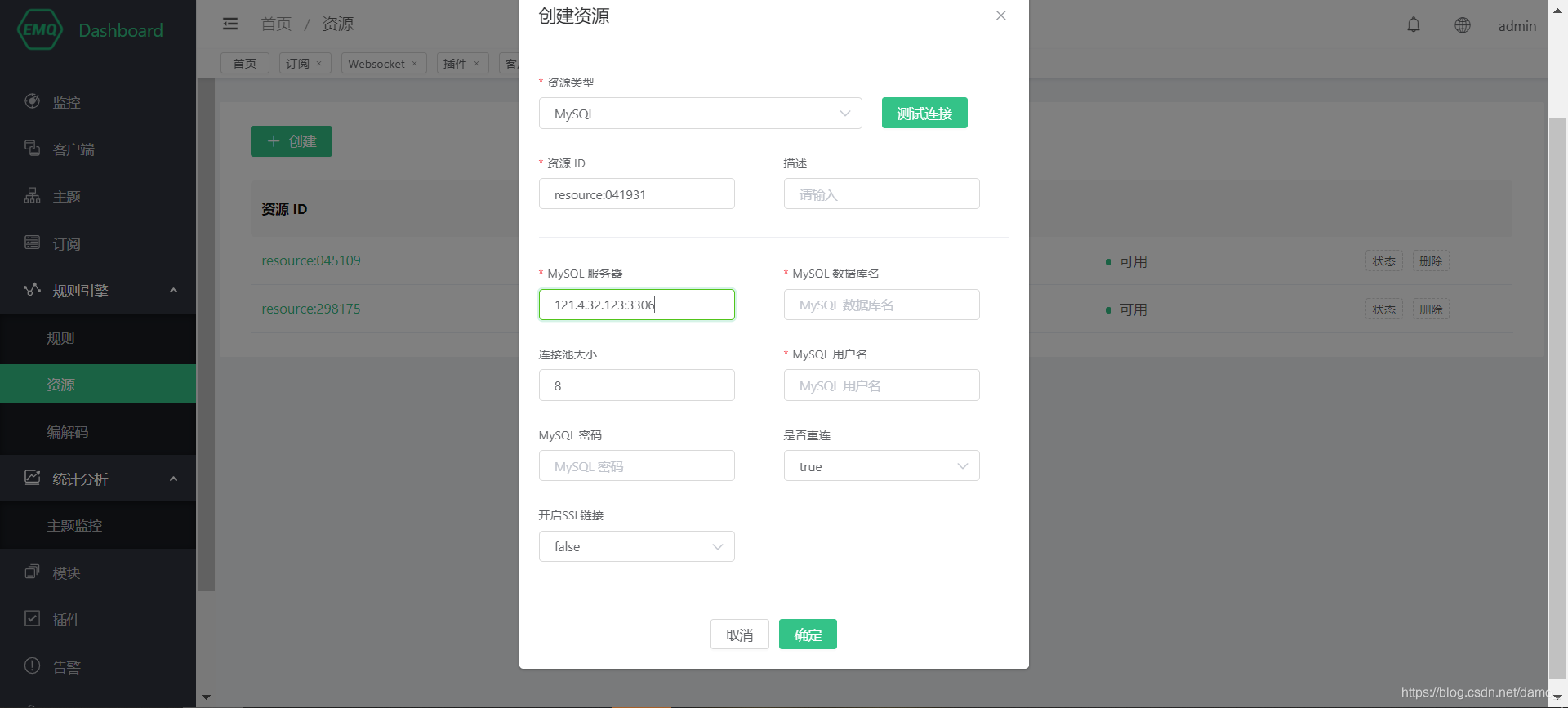Screen dimensions: 1568x708
Task: Click the 创建 button on the resources page
Action: pyautogui.click(x=292, y=141)
